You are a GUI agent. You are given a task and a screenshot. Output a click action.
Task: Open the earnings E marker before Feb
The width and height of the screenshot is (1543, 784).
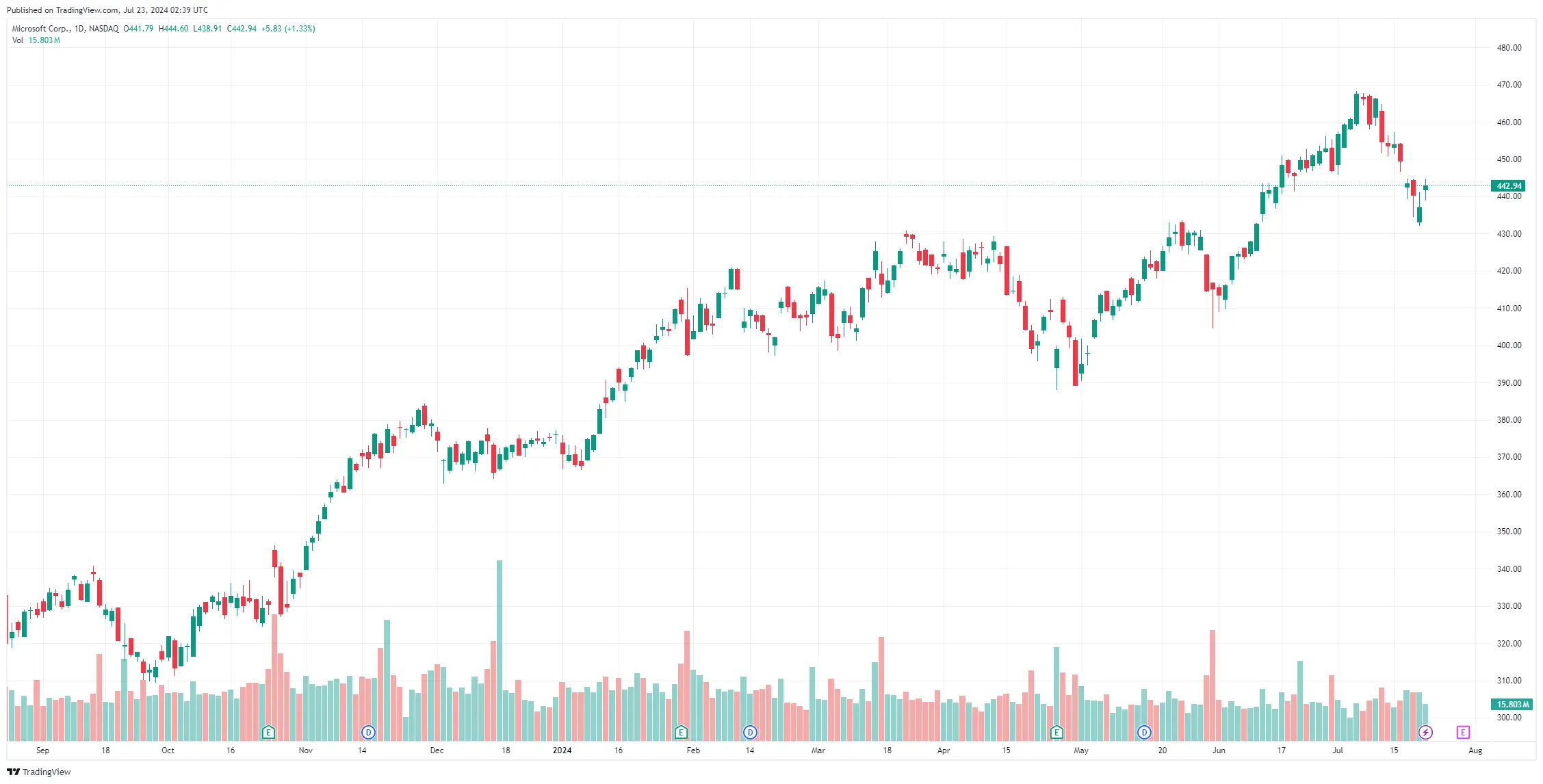click(681, 732)
